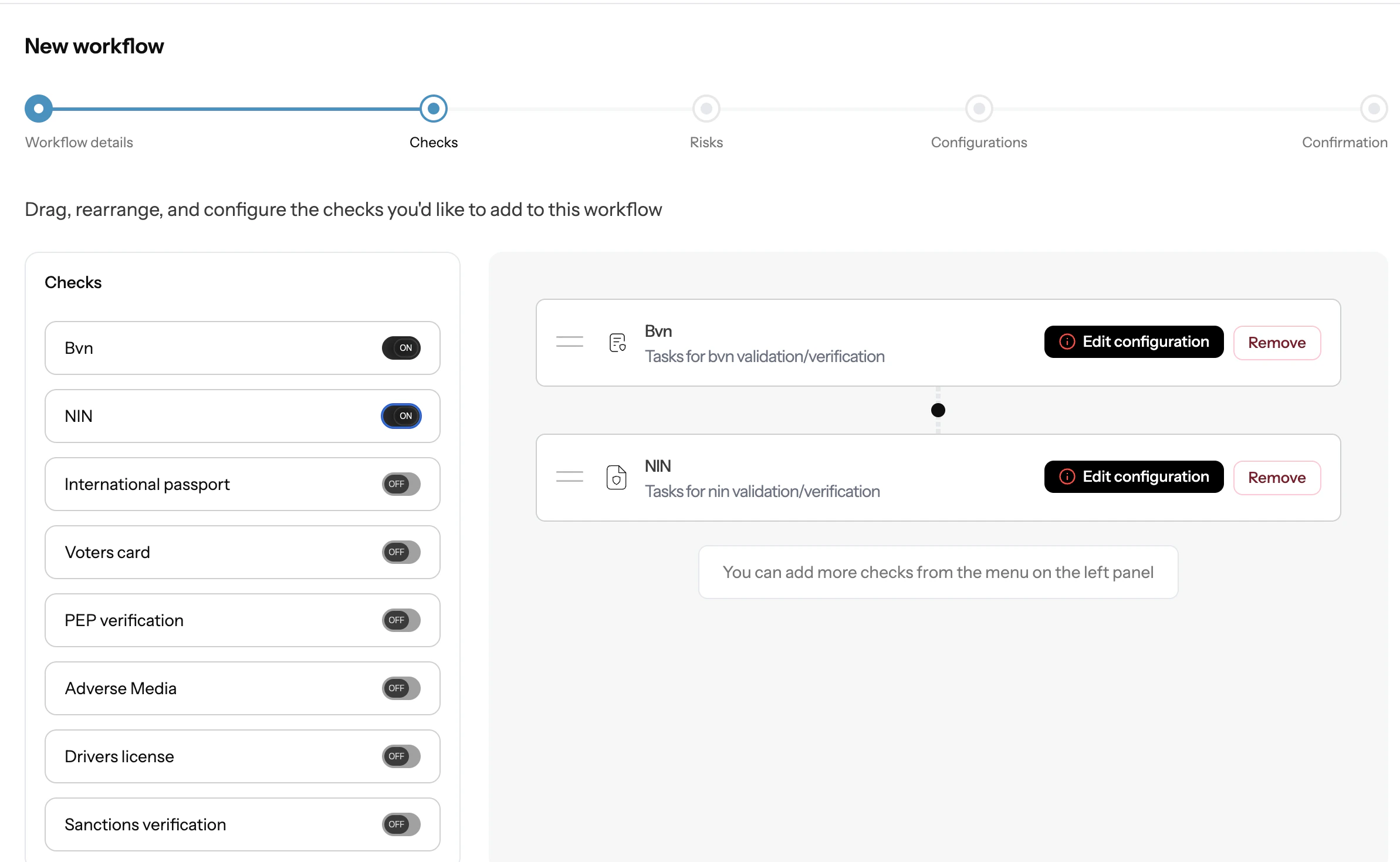
Task: Enable the International passport check
Action: pos(401,484)
